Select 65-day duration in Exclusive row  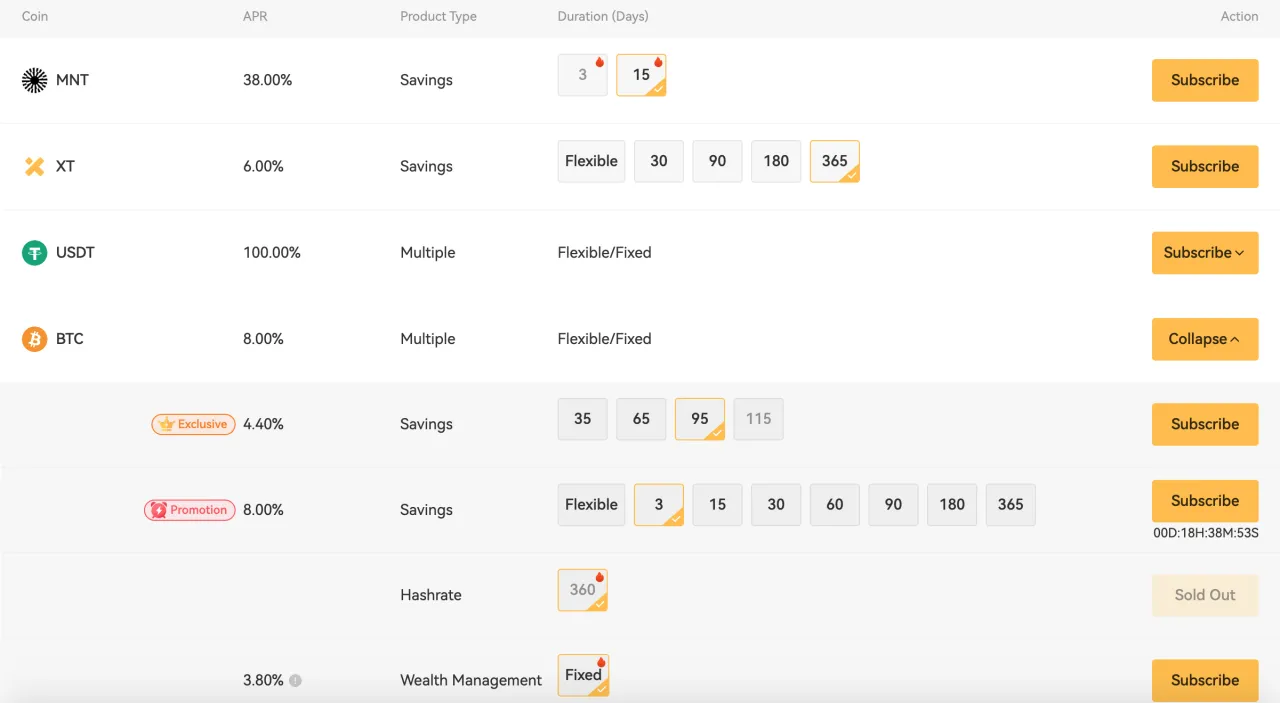(641, 419)
